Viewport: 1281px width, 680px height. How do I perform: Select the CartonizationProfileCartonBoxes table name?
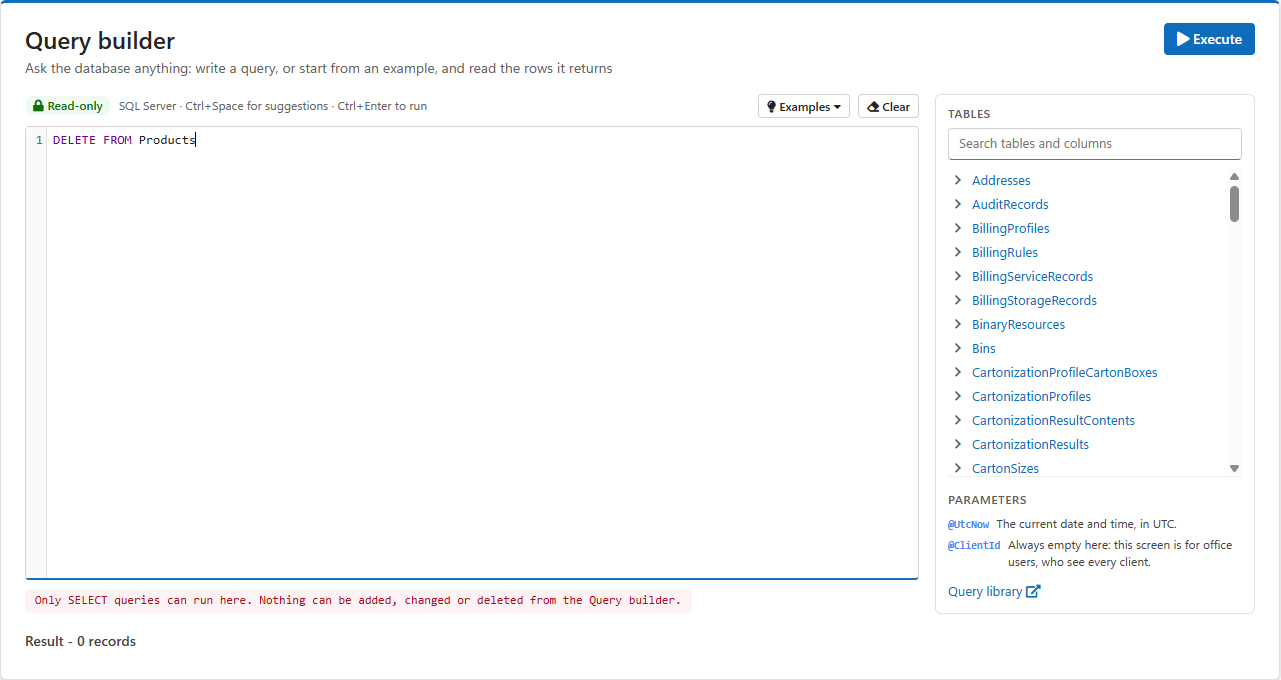point(1064,373)
